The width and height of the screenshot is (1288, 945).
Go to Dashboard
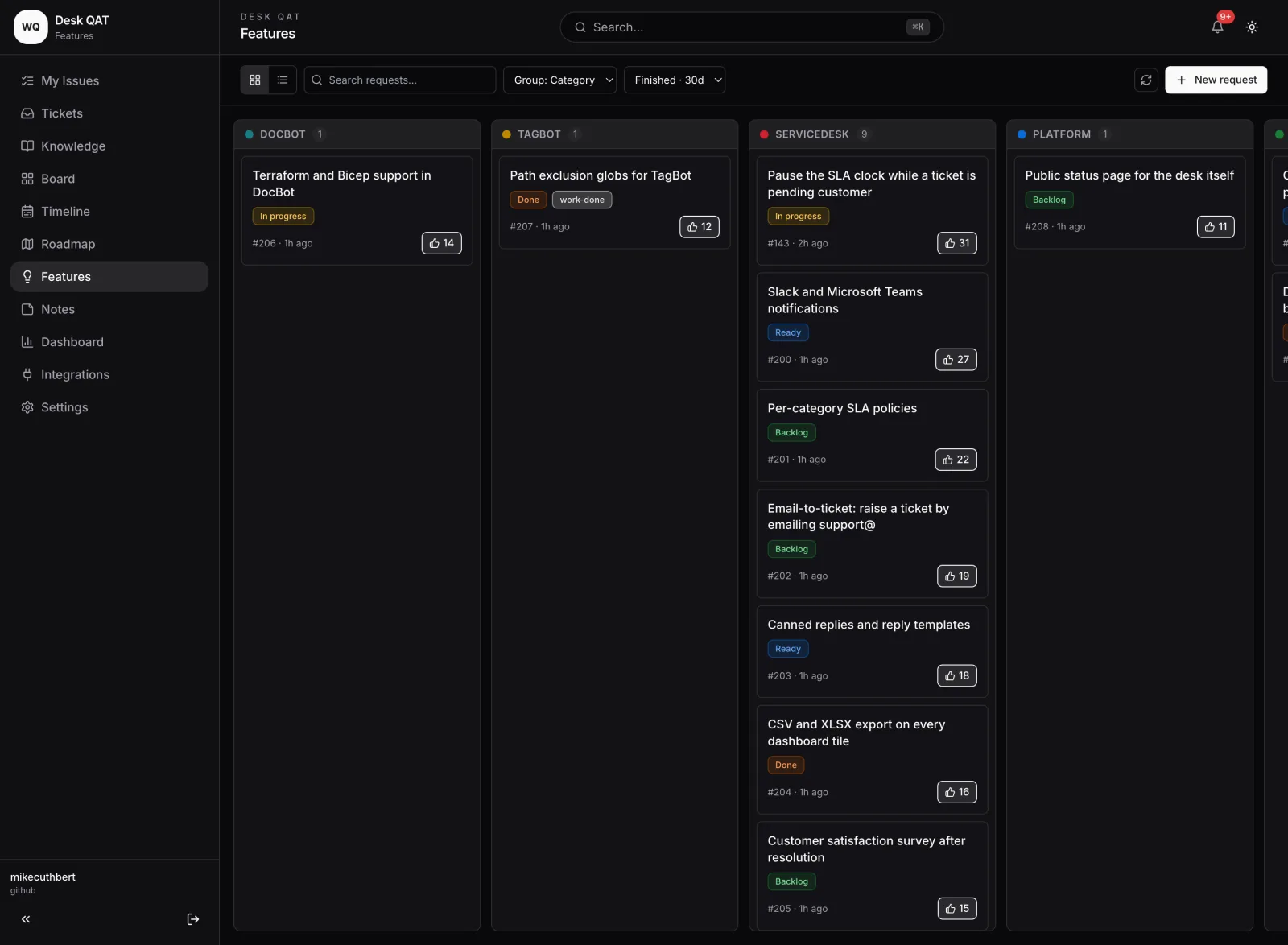point(109,342)
